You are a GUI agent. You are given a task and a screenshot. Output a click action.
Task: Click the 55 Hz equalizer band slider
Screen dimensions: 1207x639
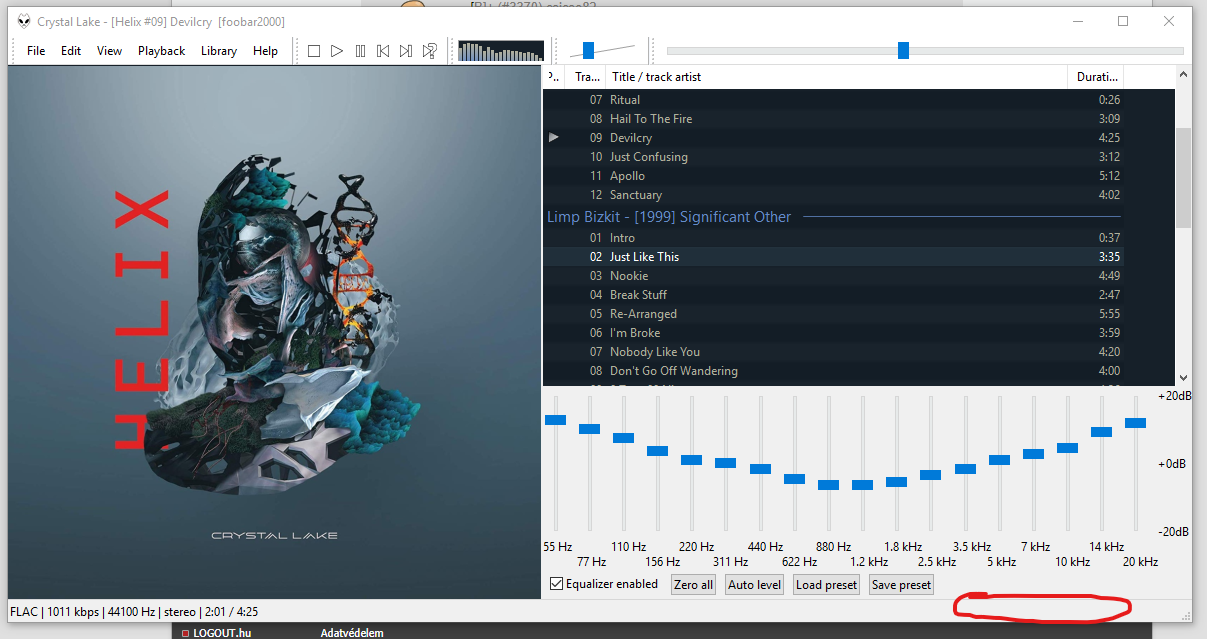click(556, 419)
